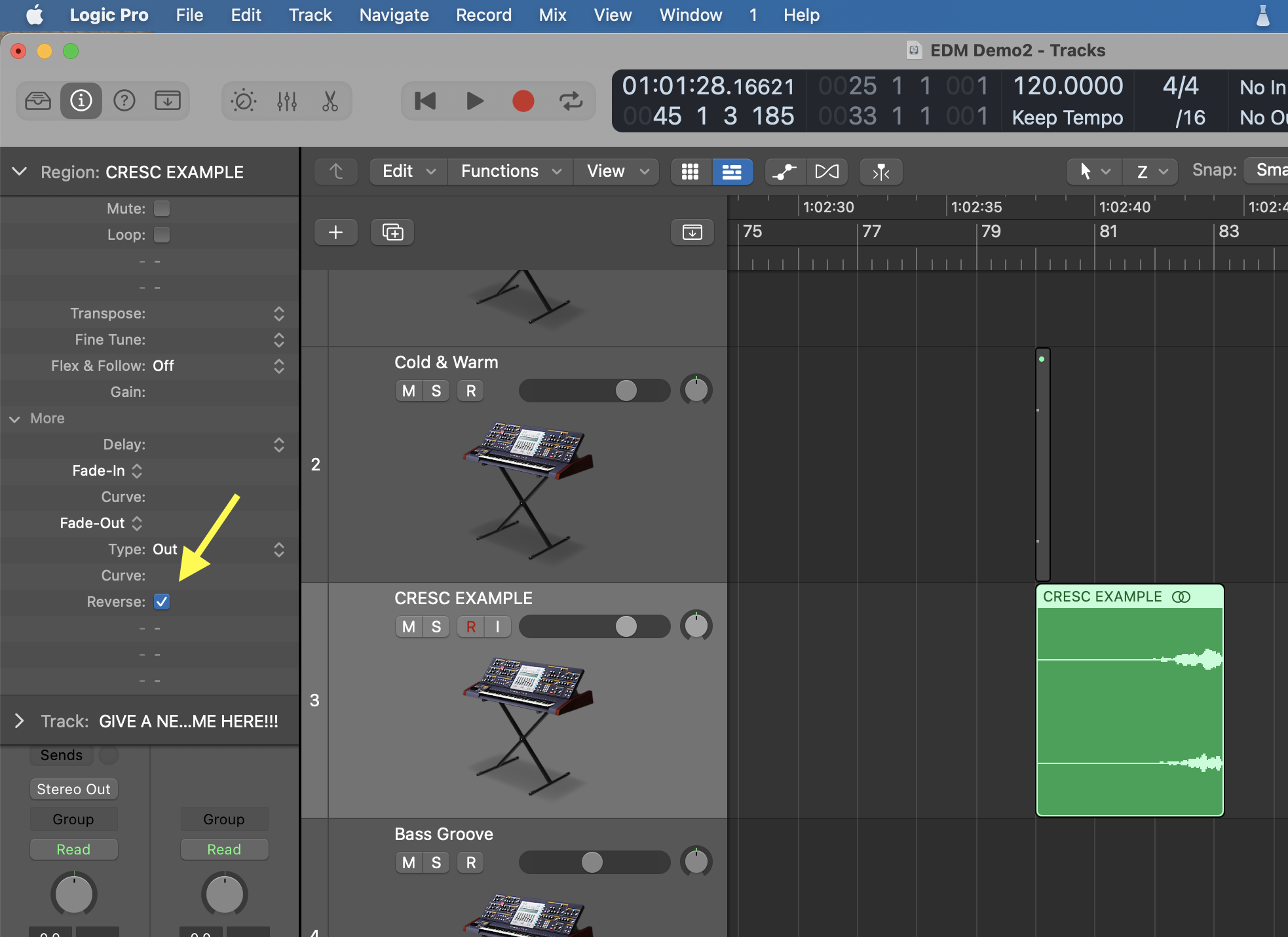Image resolution: width=1288 pixels, height=937 pixels.
Task: Click the Record button in transport
Action: click(523, 101)
